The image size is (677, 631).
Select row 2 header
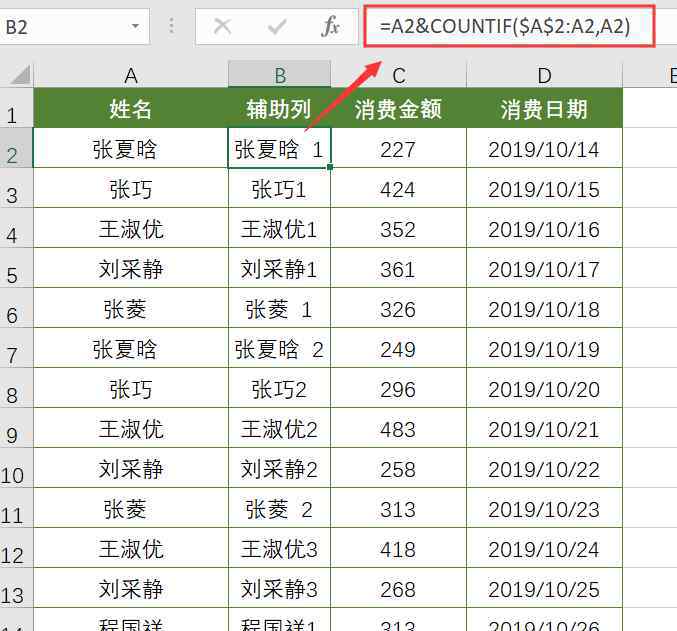click(x=16, y=148)
